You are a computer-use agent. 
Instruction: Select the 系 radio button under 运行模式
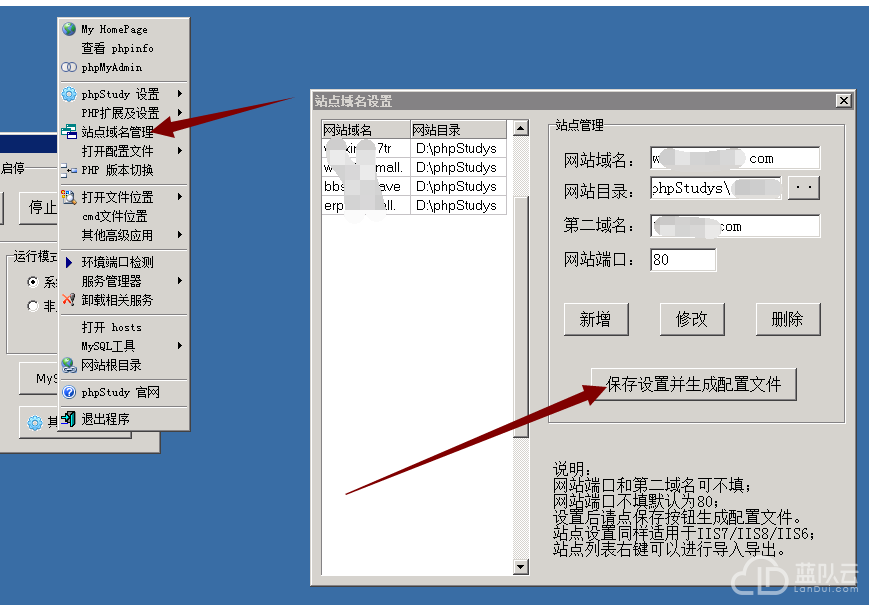(33, 282)
